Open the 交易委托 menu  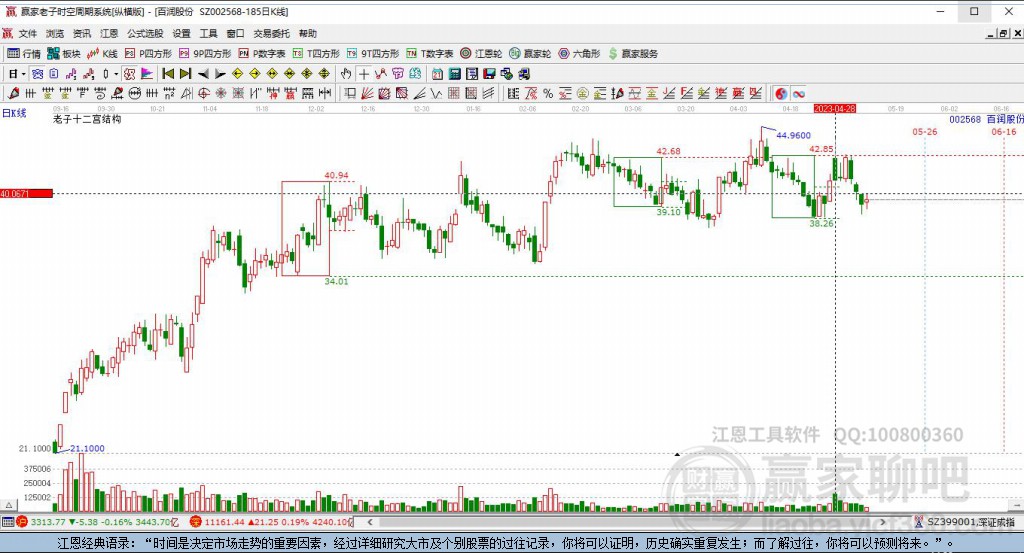click(271, 33)
